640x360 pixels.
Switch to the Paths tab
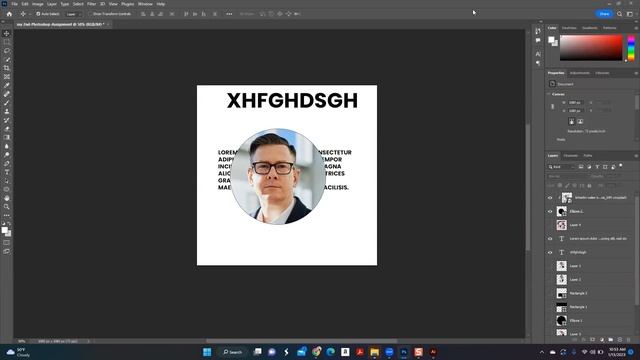tap(588, 156)
